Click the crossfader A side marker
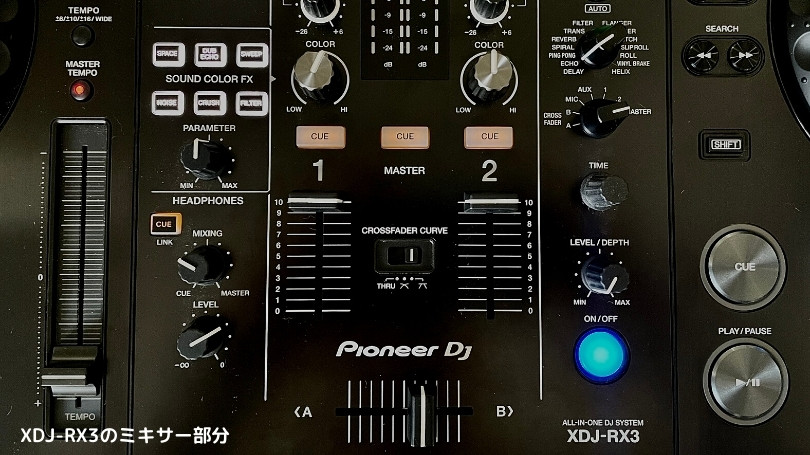 (303, 412)
